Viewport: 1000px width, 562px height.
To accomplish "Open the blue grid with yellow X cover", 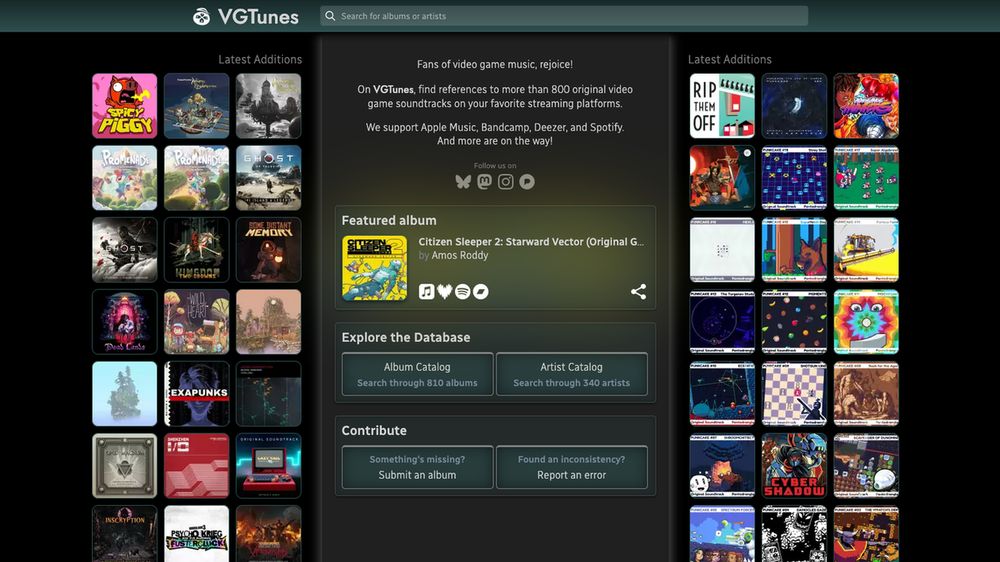I will (794, 178).
